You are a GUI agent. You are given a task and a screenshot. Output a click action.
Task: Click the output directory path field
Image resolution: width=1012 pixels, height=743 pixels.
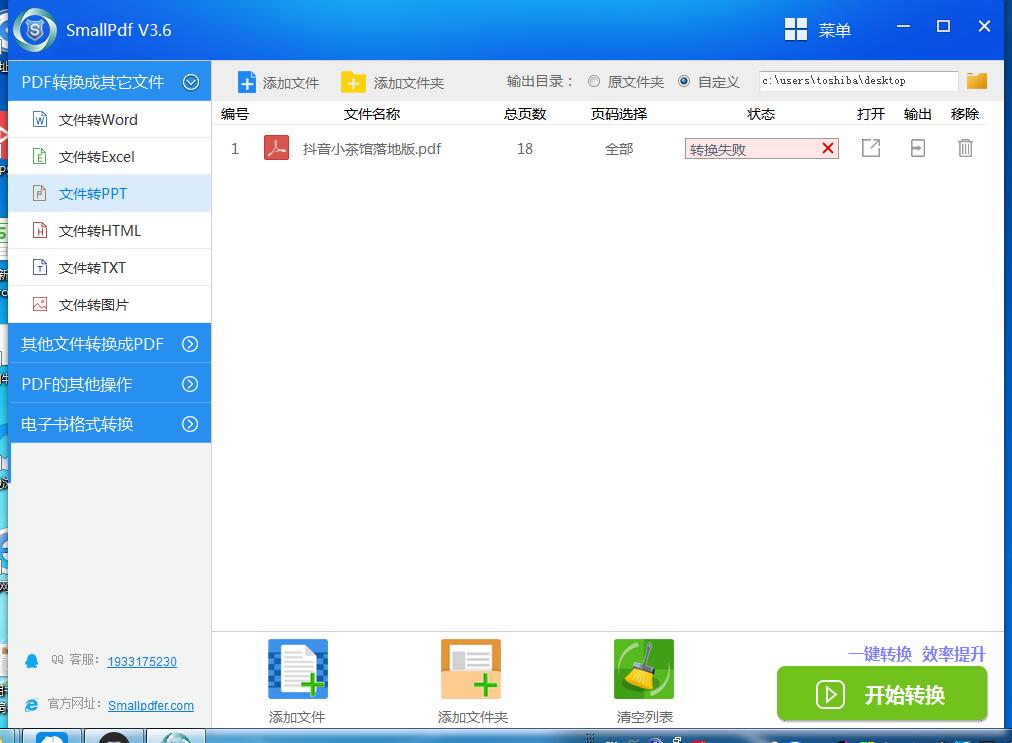click(x=857, y=81)
